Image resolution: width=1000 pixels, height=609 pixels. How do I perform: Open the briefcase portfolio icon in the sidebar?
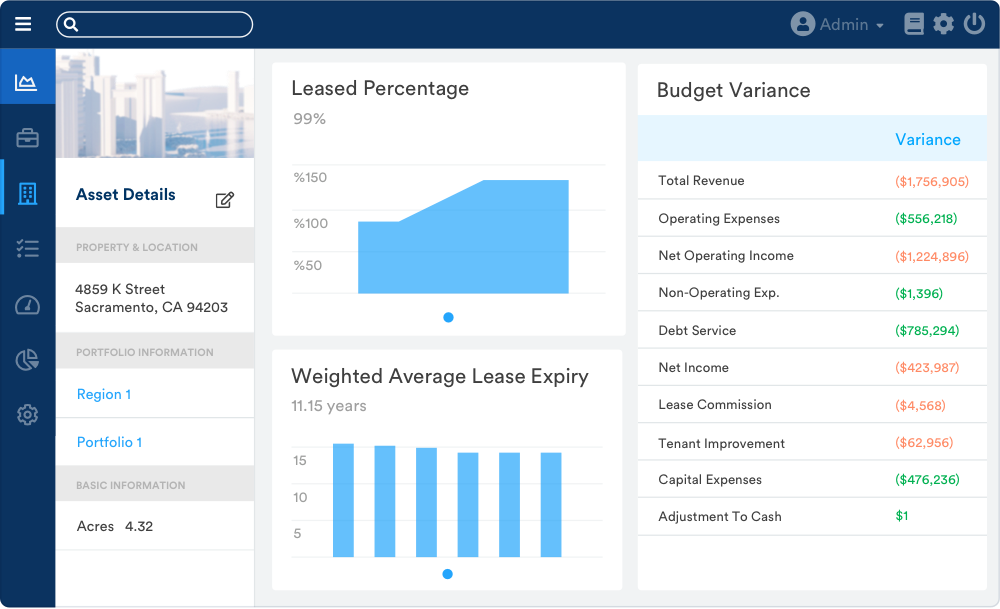27,136
